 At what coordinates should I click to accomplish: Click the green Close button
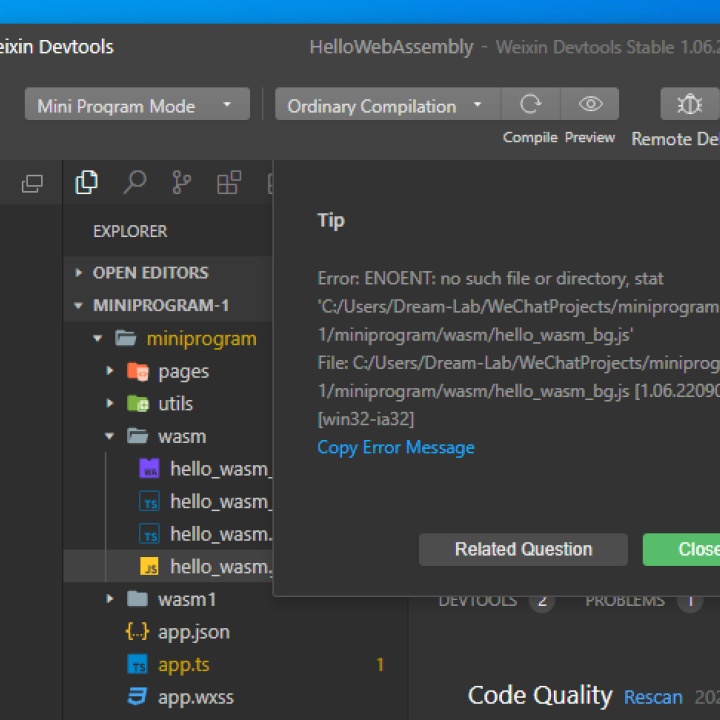point(681,549)
